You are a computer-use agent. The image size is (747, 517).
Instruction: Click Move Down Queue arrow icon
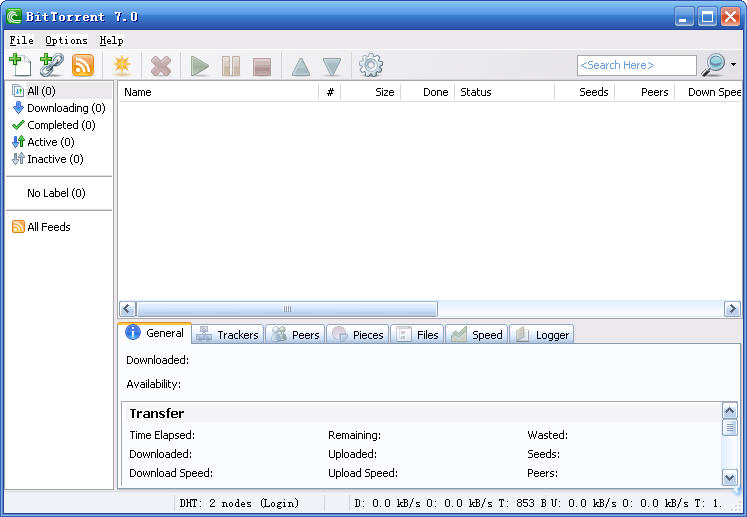click(332, 66)
